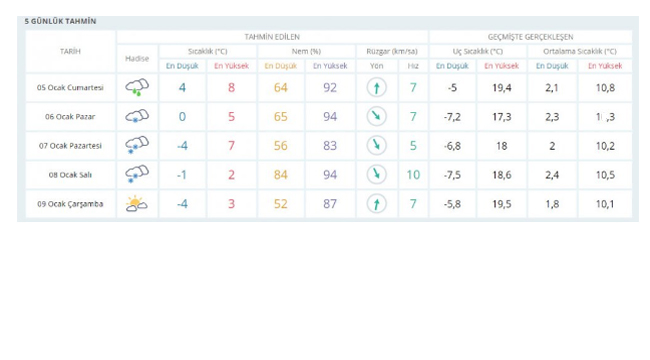Click humidity high value 87

330,204
